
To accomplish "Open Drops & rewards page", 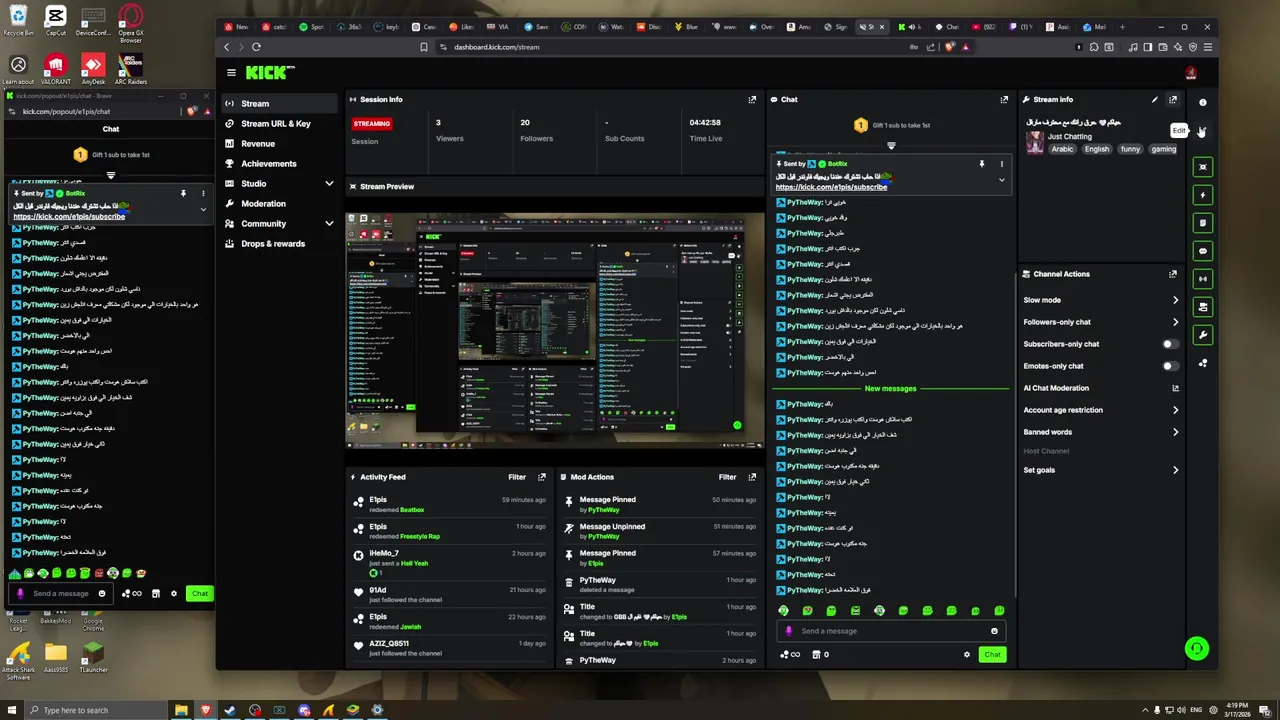I will pos(281,244).
